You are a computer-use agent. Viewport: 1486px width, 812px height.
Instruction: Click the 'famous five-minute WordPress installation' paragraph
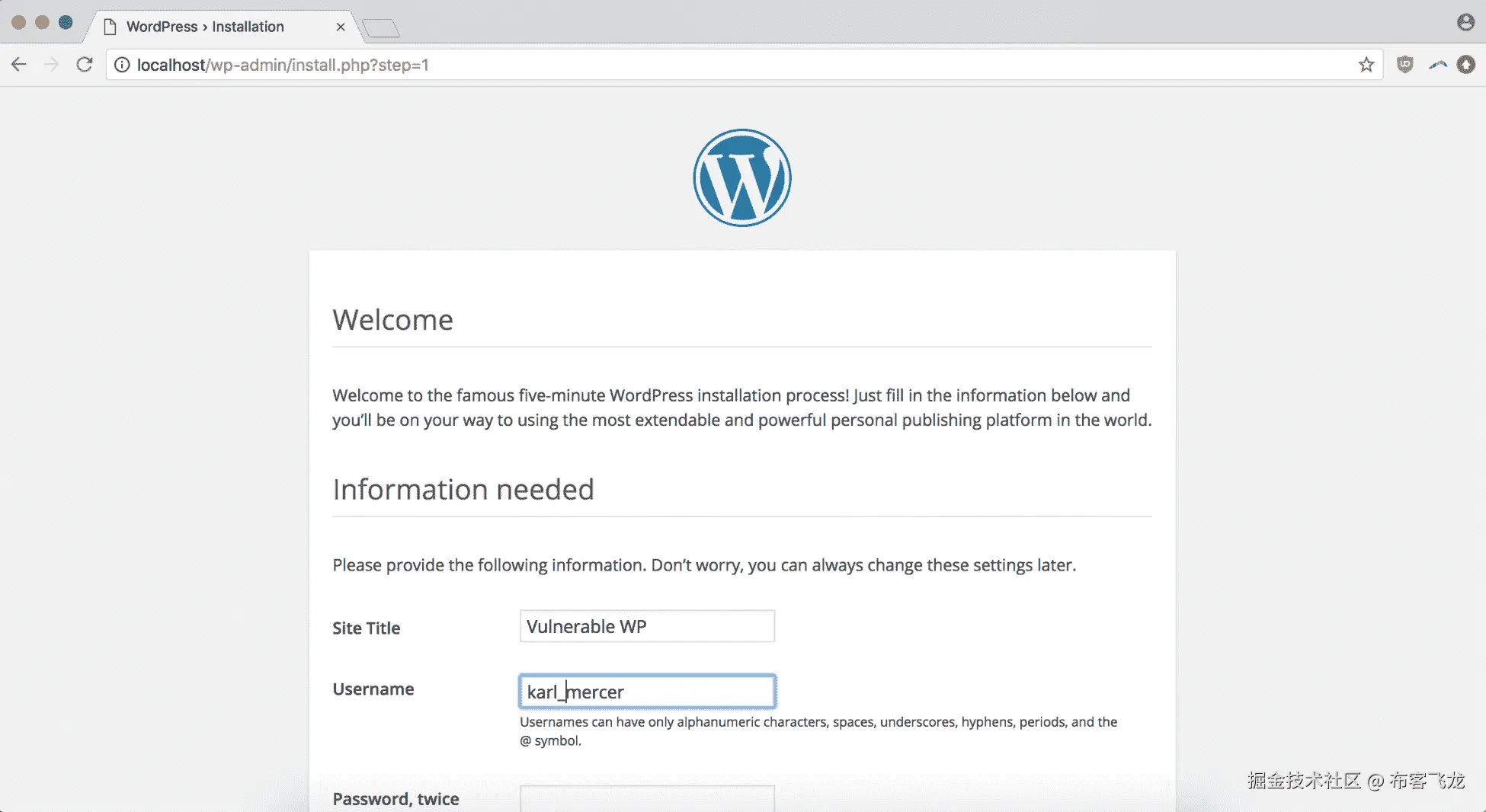click(x=742, y=408)
